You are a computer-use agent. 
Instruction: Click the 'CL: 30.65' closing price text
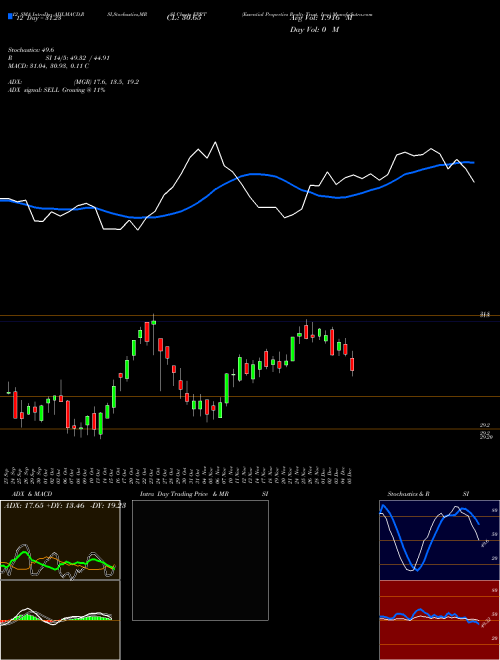tap(183, 19)
